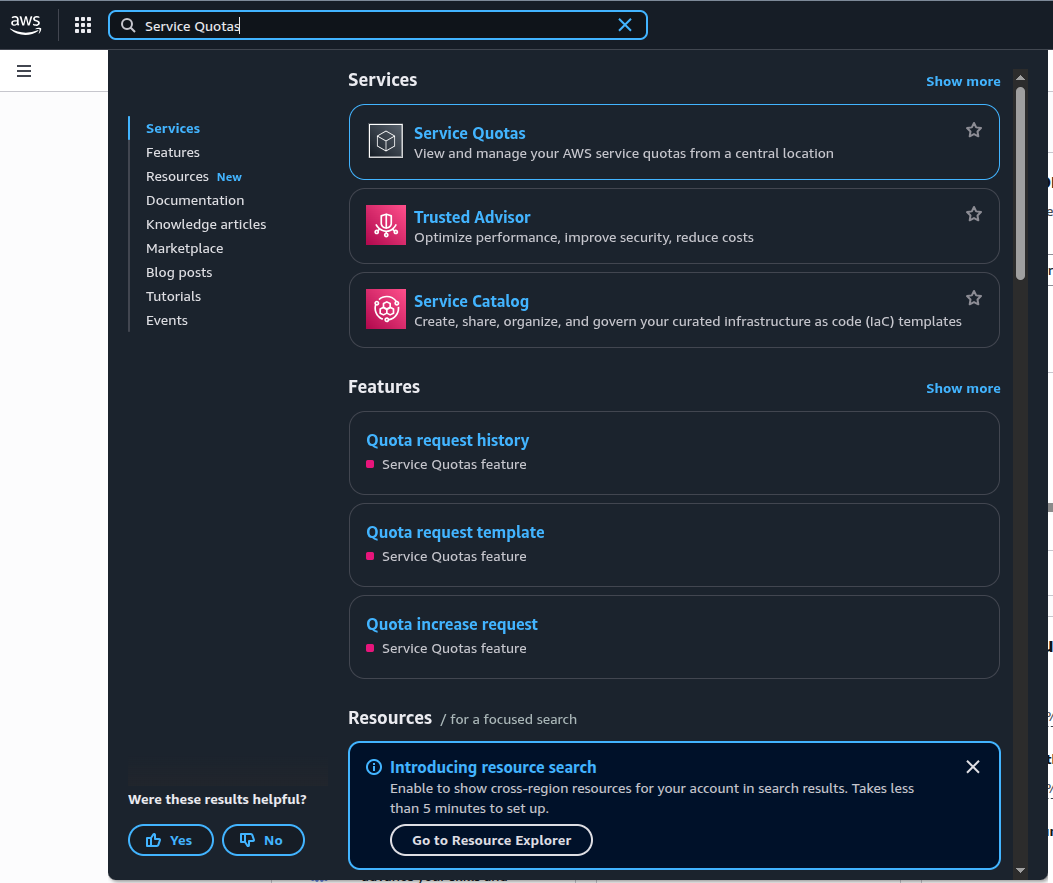The image size is (1053, 883).
Task: Clear the search field with X icon
Action: tap(625, 25)
